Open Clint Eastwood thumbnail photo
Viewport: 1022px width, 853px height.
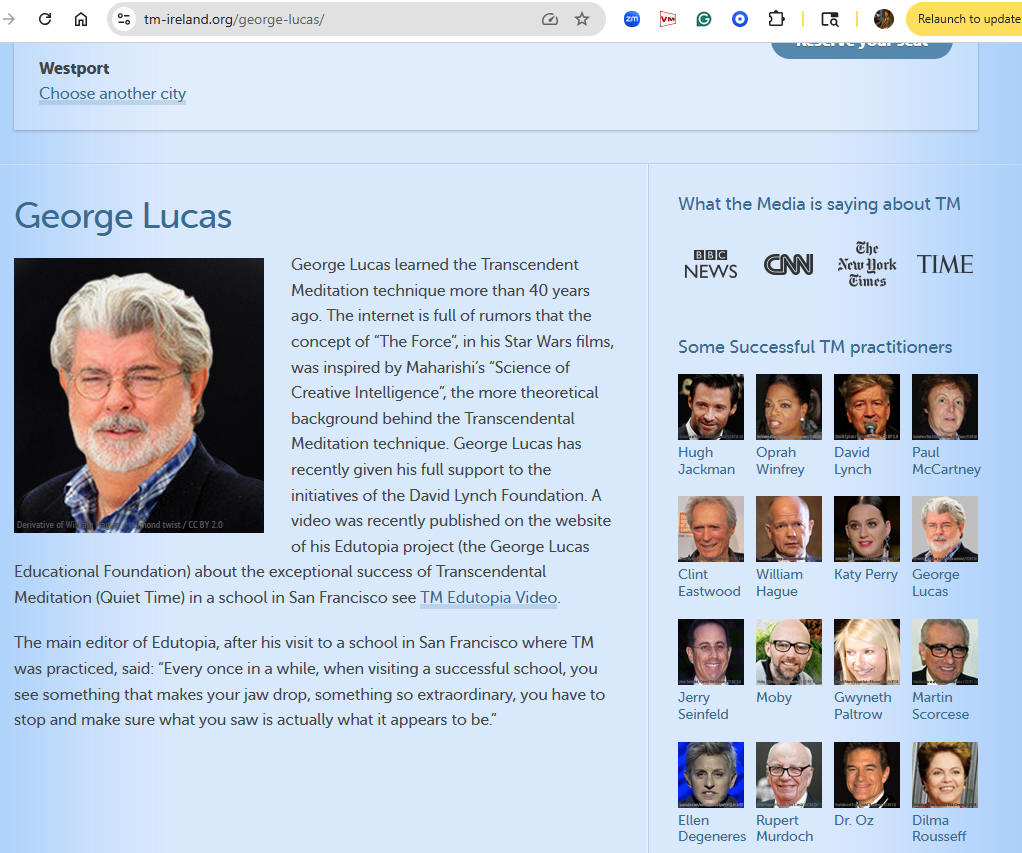(710, 529)
